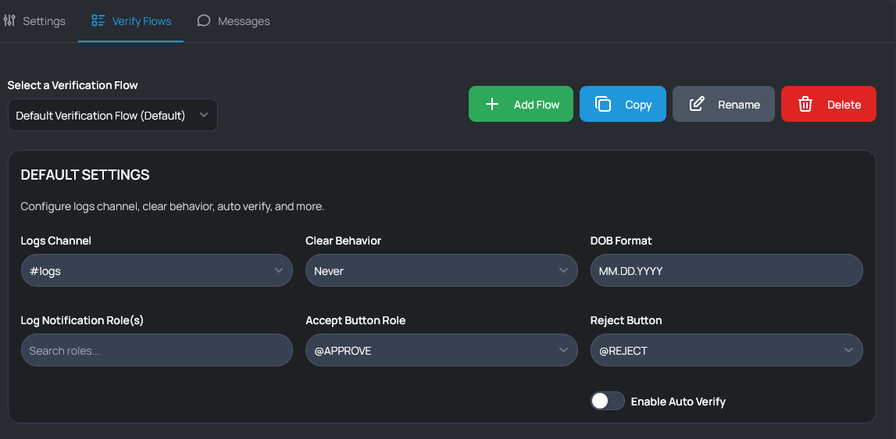Click the pencil icon on Rename button

(697, 104)
